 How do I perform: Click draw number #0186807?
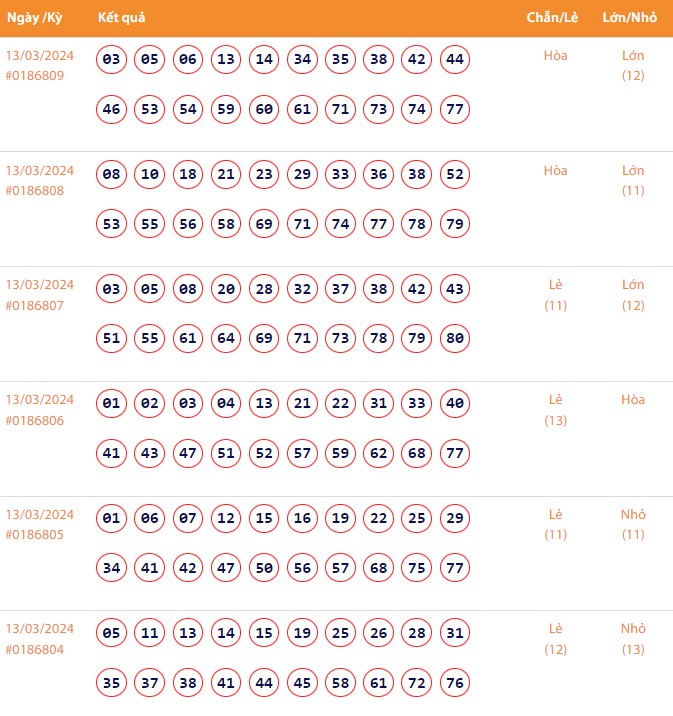click(x=35, y=305)
